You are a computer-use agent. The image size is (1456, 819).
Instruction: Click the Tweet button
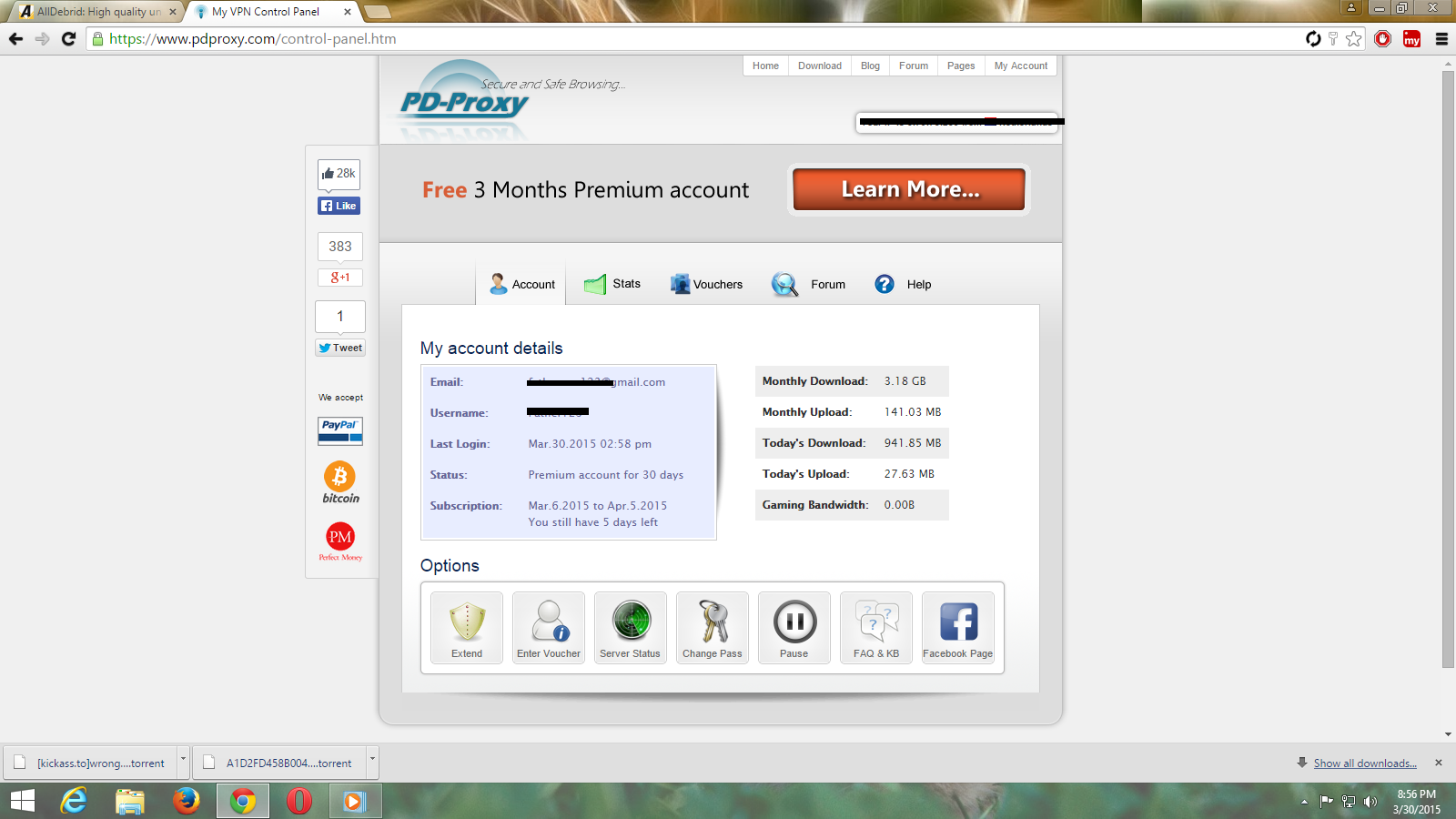pos(340,348)
